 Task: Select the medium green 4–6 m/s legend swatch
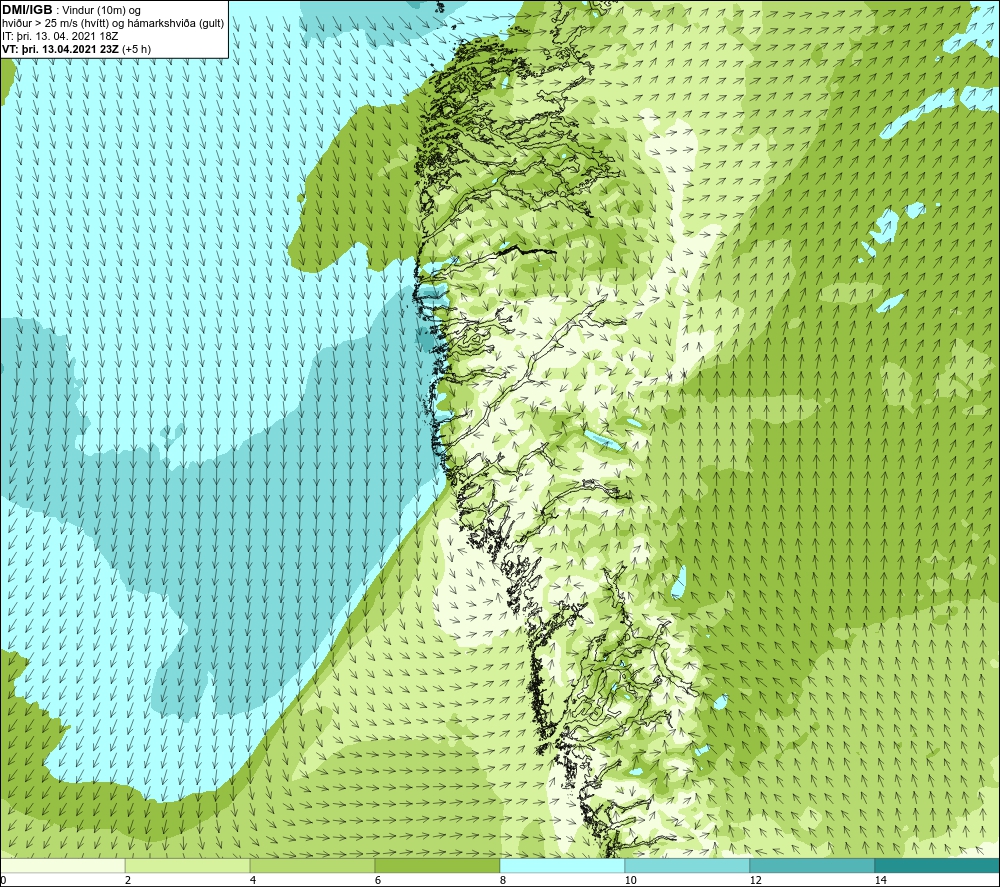pos(312,865)
